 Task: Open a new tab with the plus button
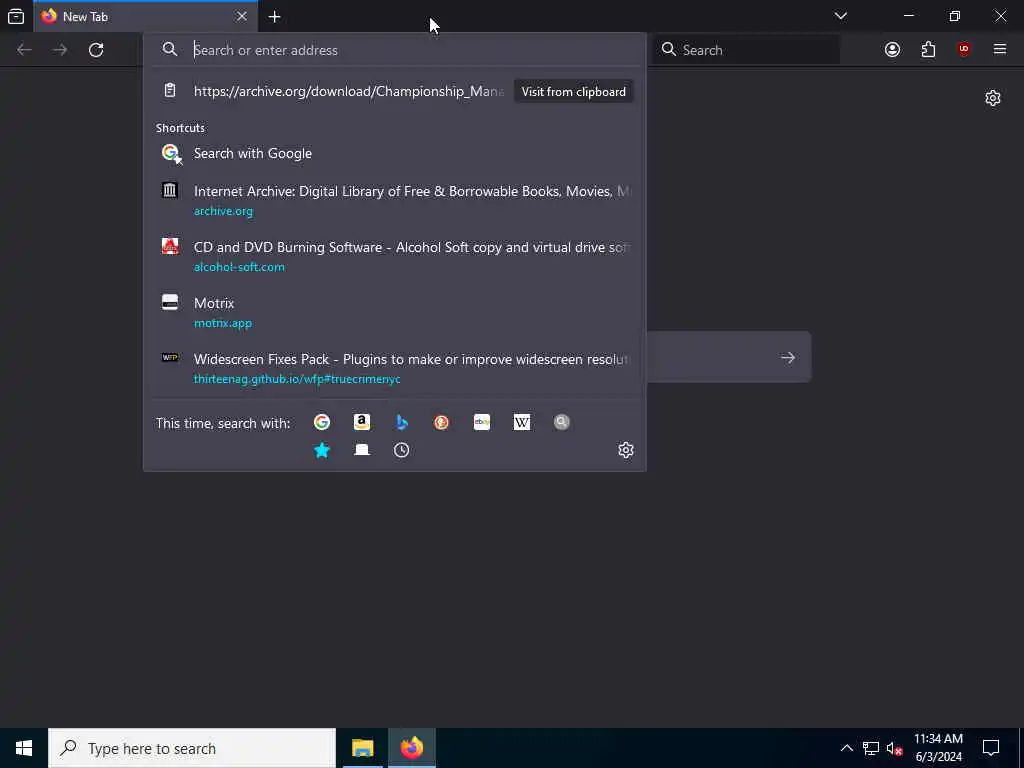274,17
